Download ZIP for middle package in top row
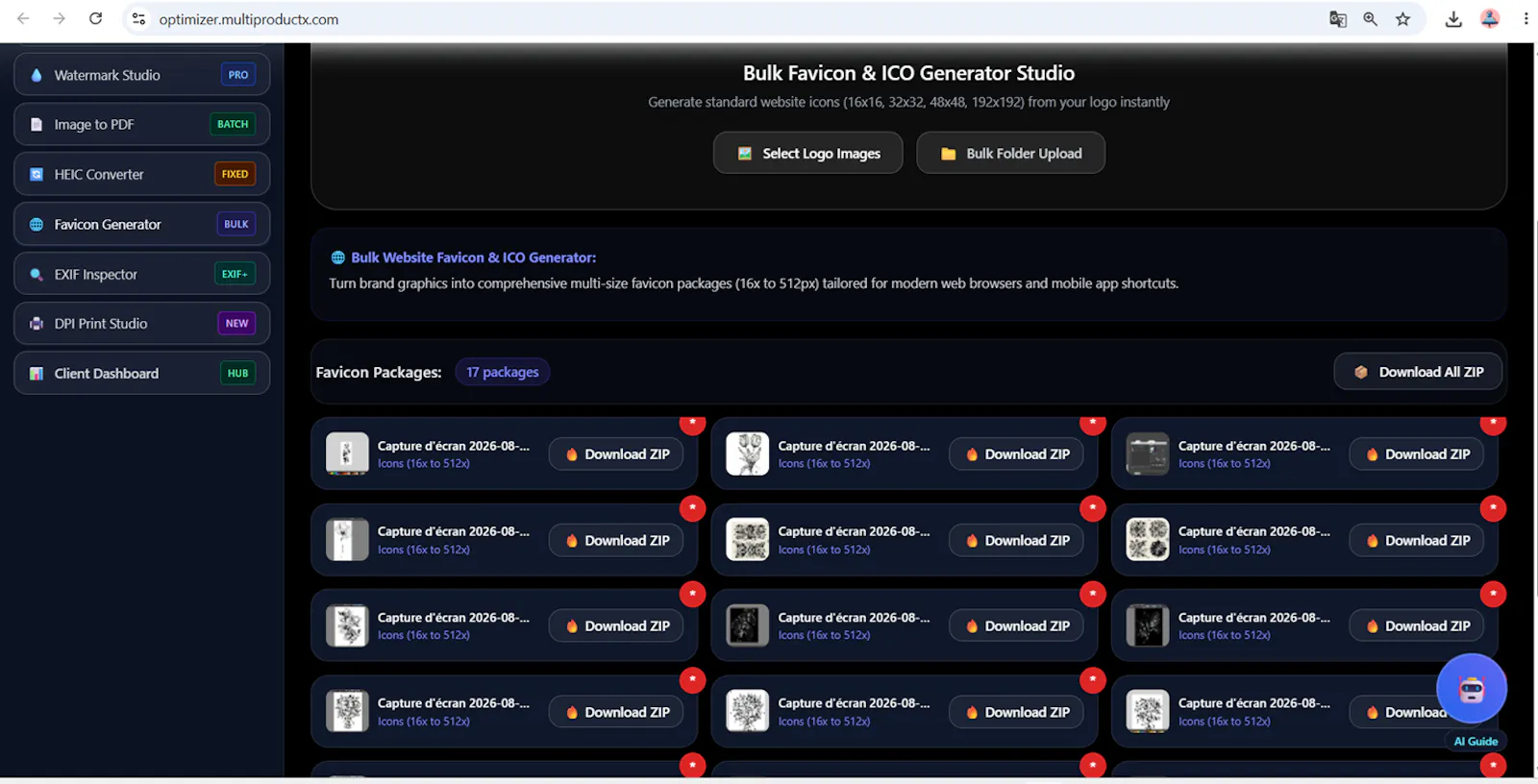The height and width of the screenshot is (784, 1538). click(1016, 453)
